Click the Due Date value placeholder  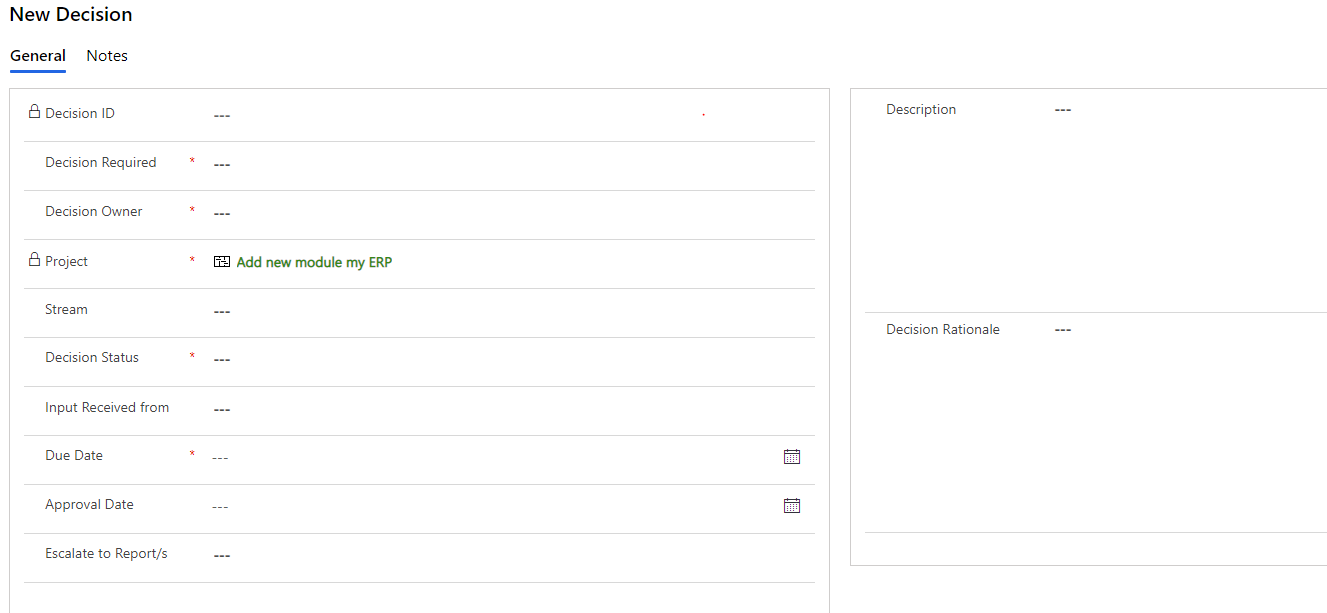[x=221, y=456]
